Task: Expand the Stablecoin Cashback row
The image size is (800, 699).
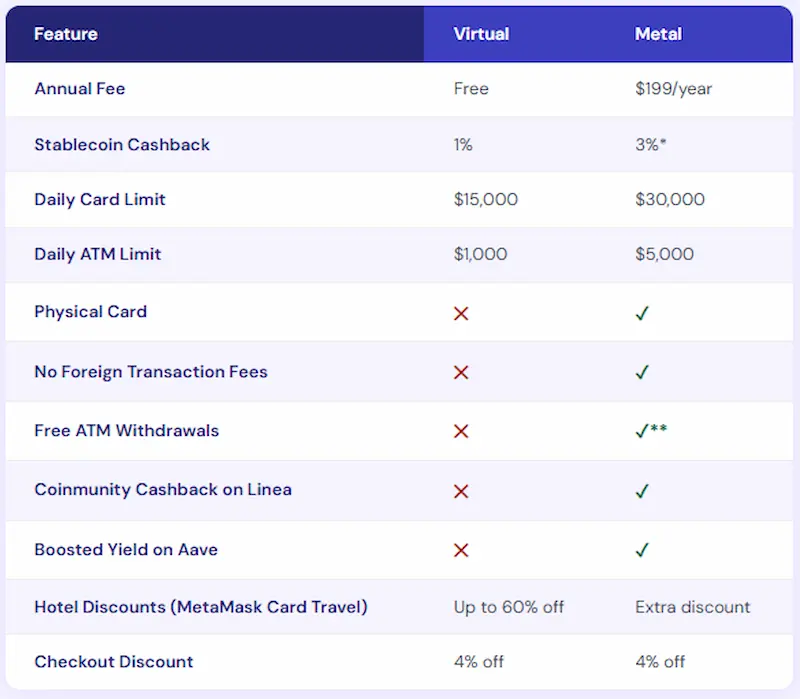Action: pos(122,144)
